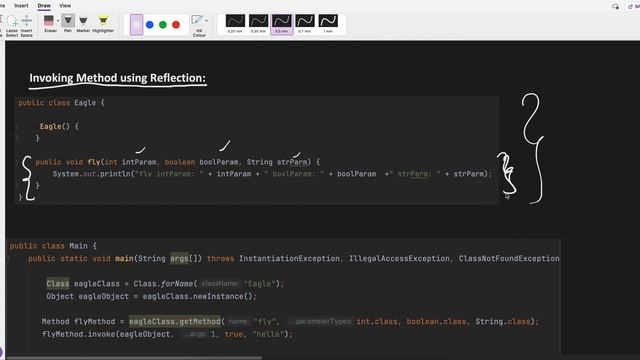
Task: Click the Draw tab label
Action: (44, 6)
